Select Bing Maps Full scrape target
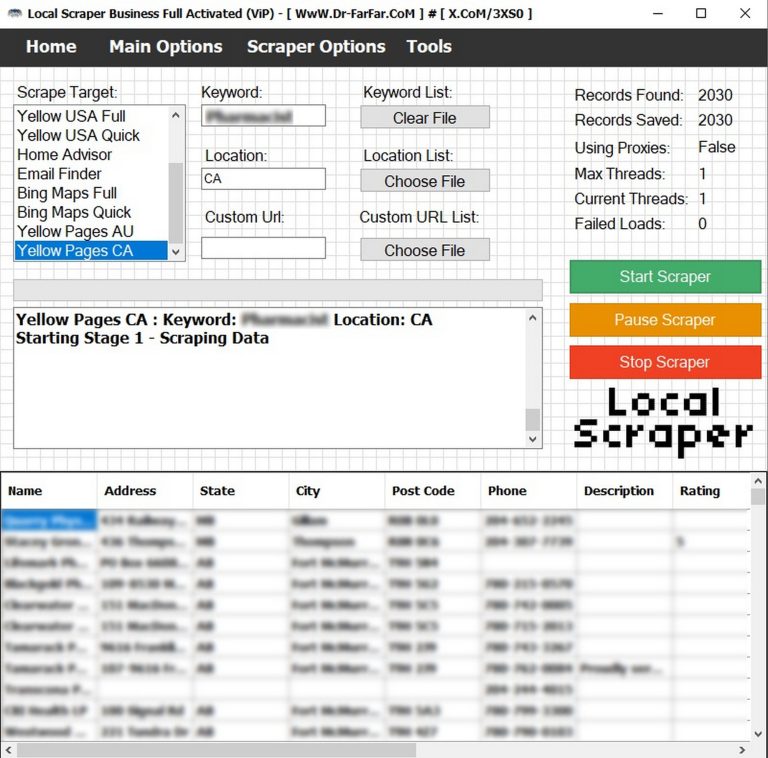Viewport: 768px width, 758px height. pos(91,193)
